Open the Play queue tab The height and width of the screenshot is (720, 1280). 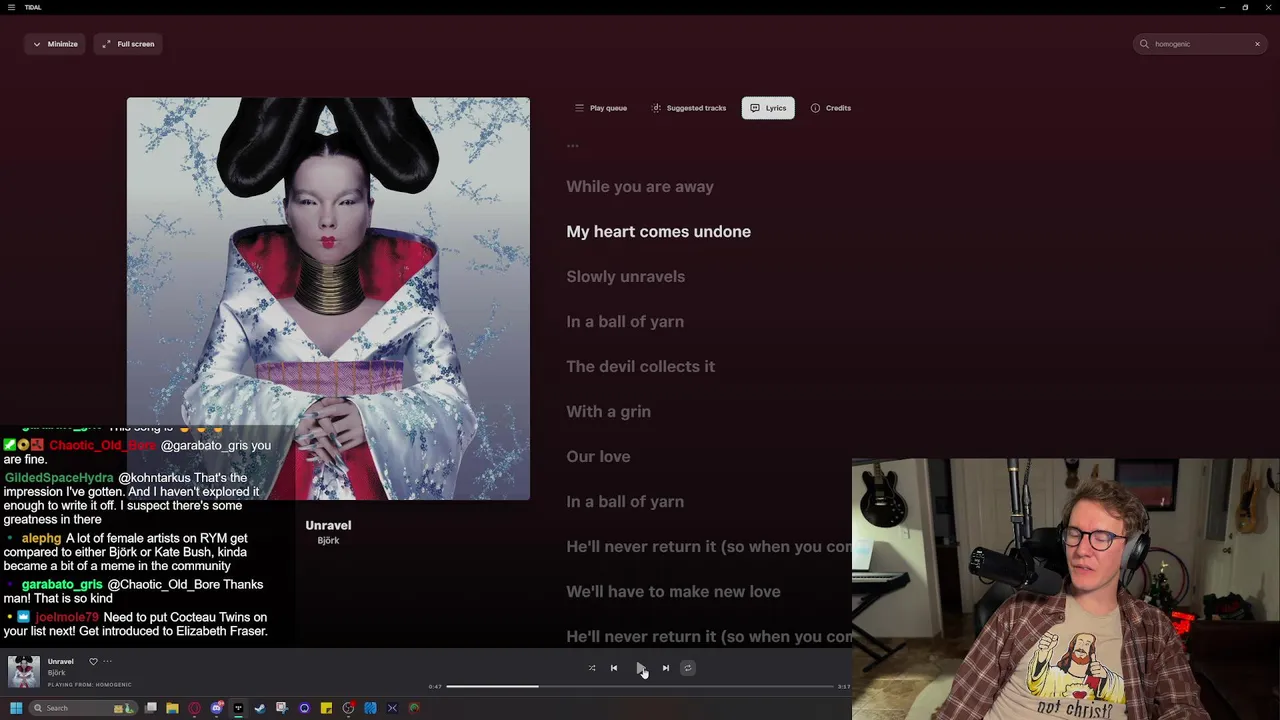tap(601, 108)
